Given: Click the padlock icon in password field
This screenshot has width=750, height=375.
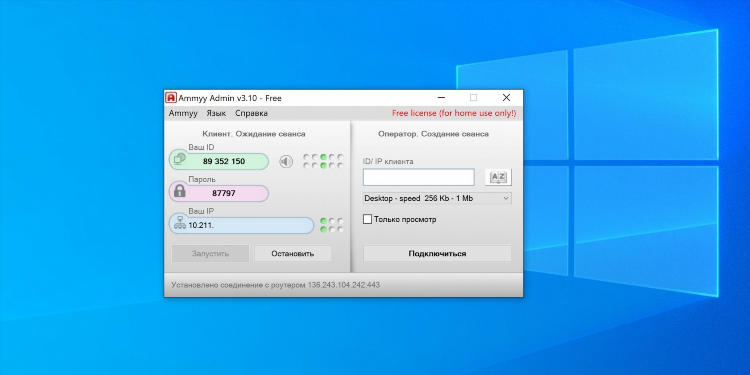Looking at the screenshot, I should [180, 191].
